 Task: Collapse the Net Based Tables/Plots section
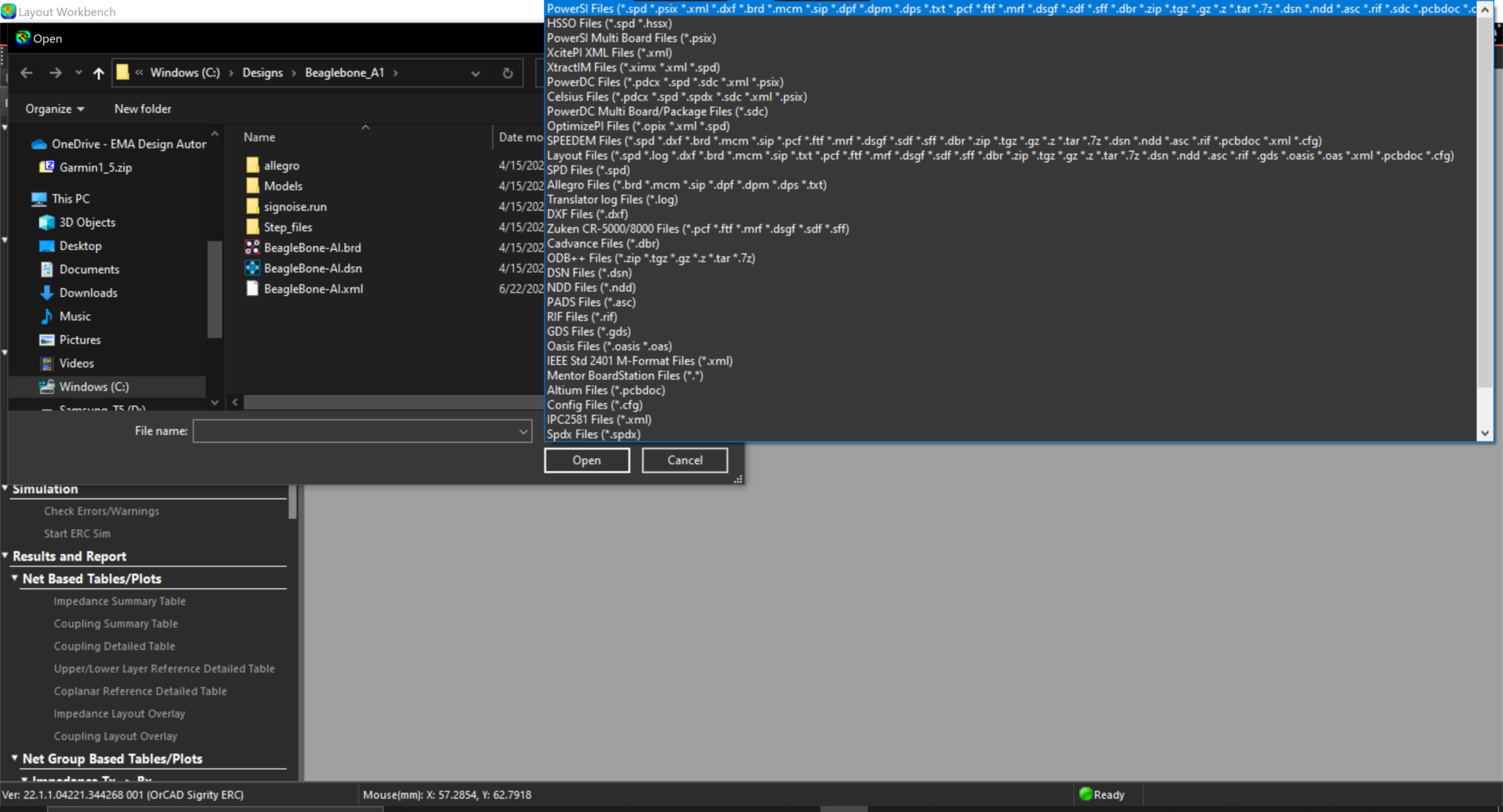(x=15, y=578)
